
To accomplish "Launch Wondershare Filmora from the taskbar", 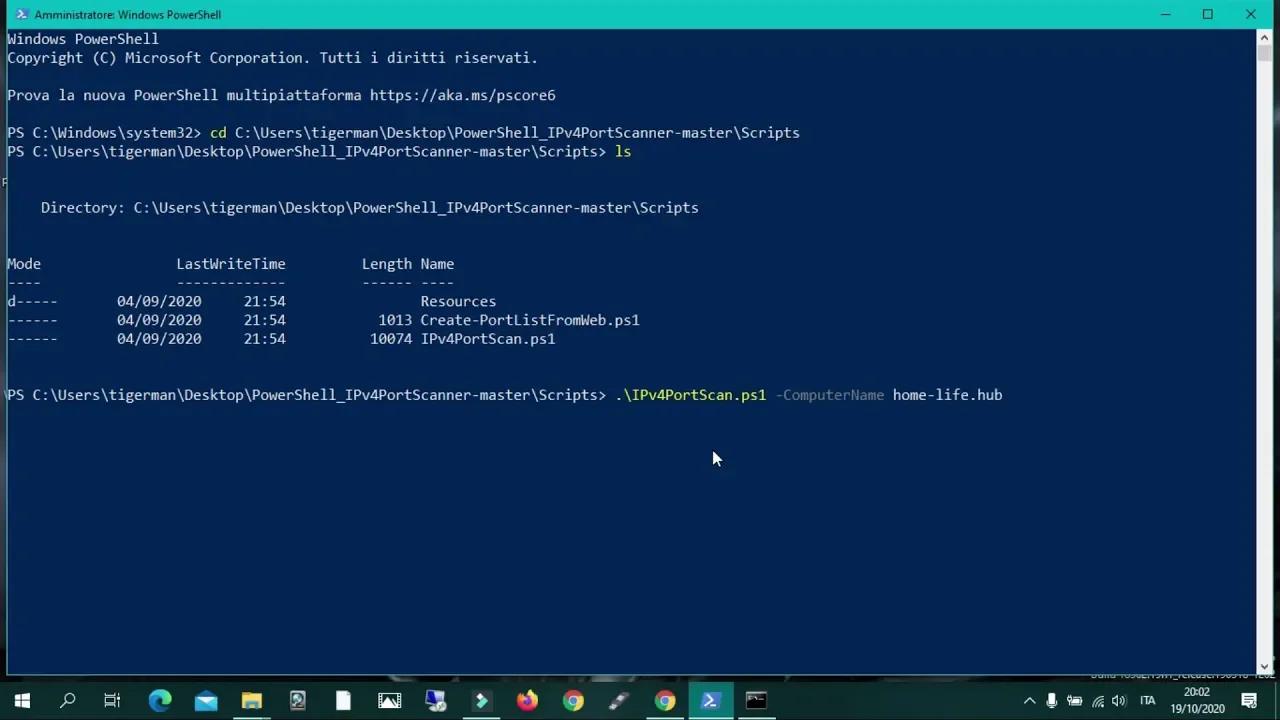I will point(481,700).
